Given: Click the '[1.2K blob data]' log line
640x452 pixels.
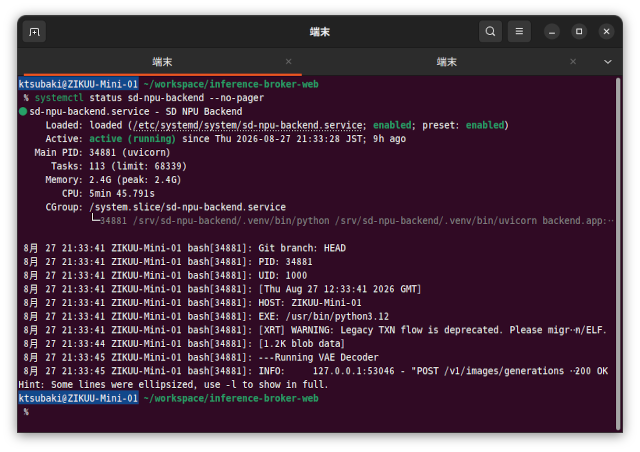Looking at the screenshot, I should (x=184, y=344).
